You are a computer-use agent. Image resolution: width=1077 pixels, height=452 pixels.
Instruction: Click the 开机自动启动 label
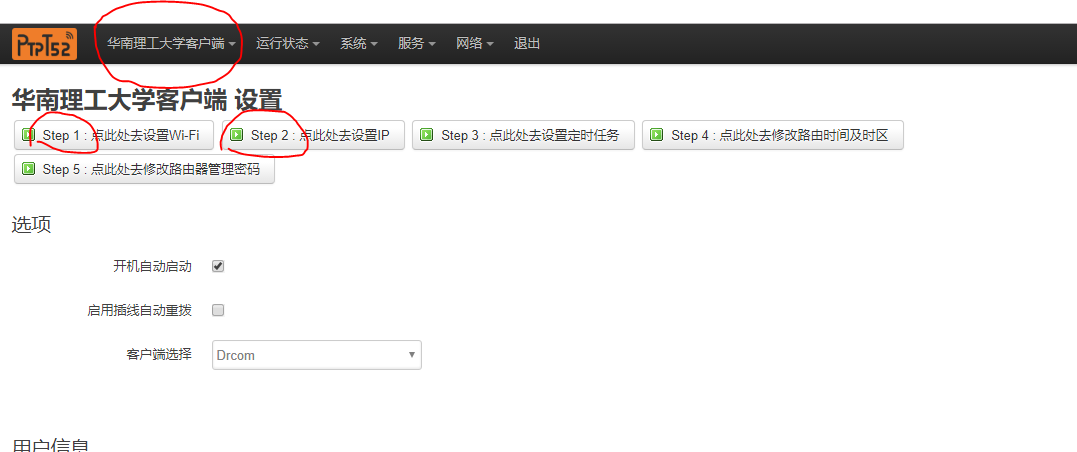pos(152,267)
